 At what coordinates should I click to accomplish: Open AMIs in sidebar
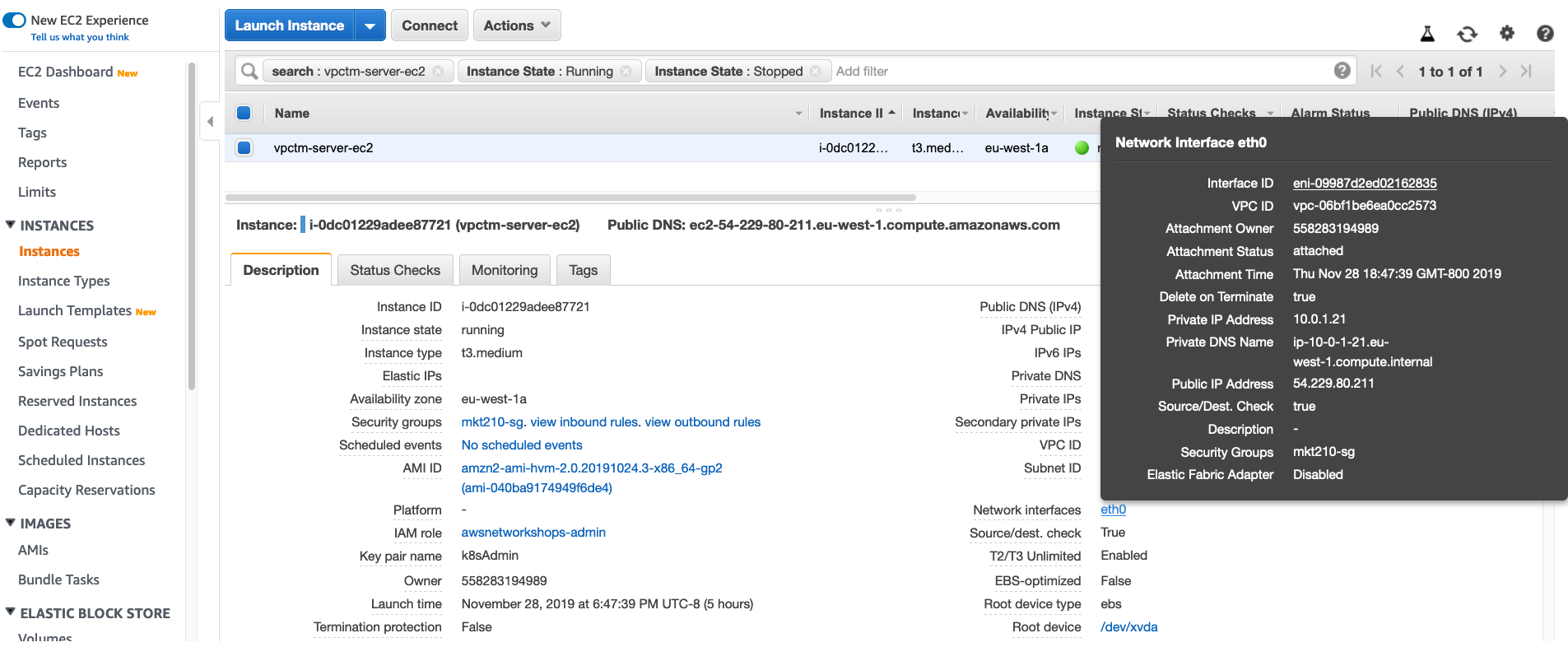pyautogui.click(x=33, y=550)
